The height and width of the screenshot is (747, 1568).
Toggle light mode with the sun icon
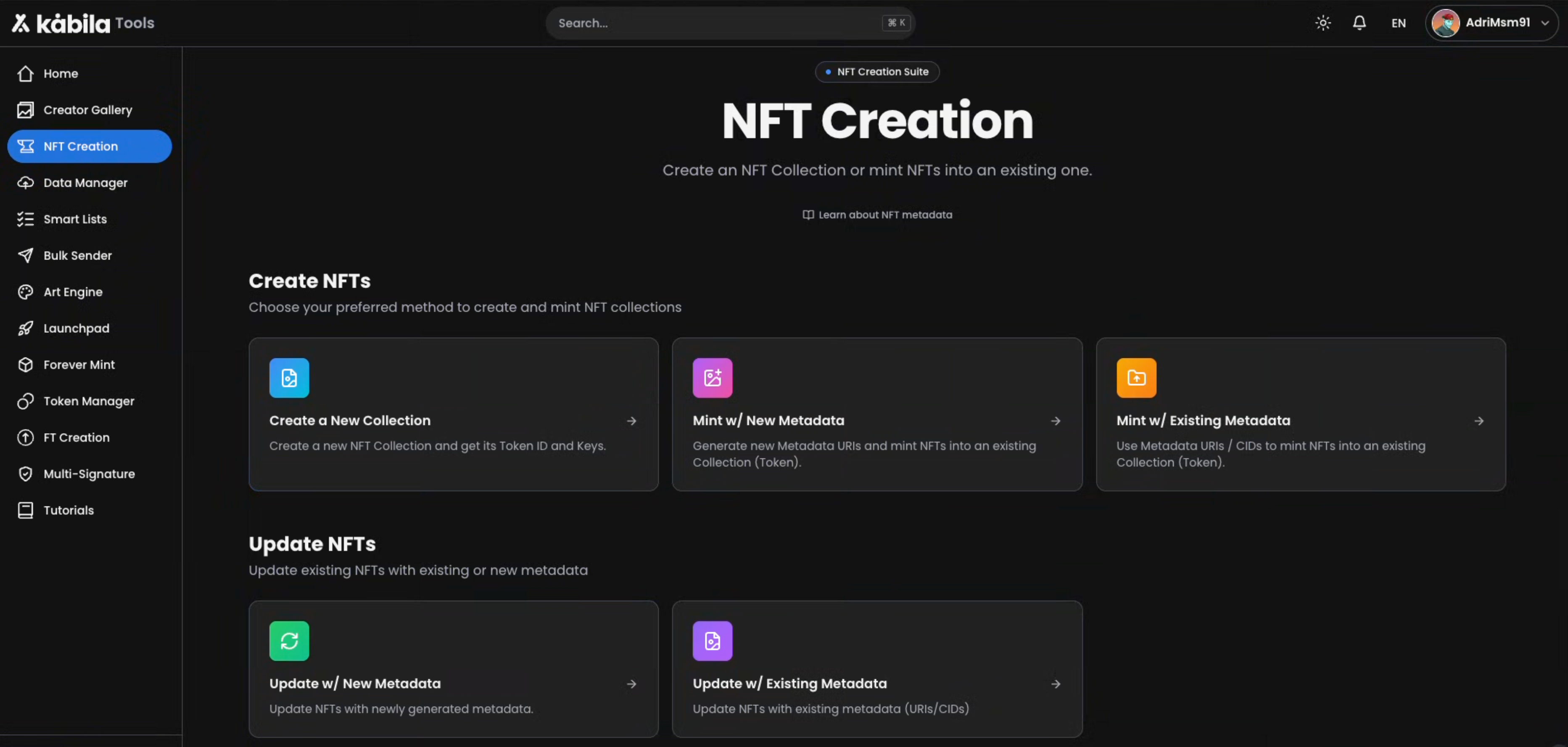coord(1322,23)
